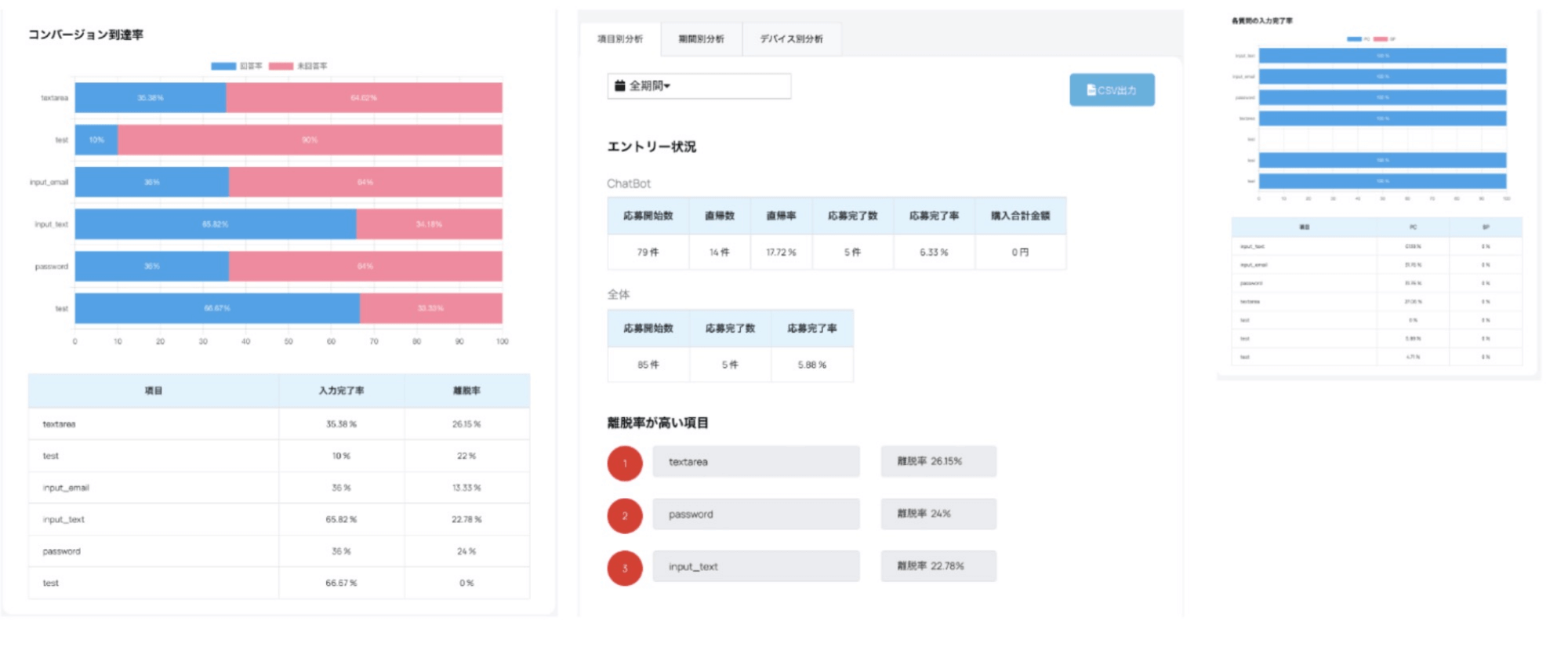The image size is (1568, 665).
Task: Click the textarea field in 離脱率が高い項目
Action: click(756, 462)
